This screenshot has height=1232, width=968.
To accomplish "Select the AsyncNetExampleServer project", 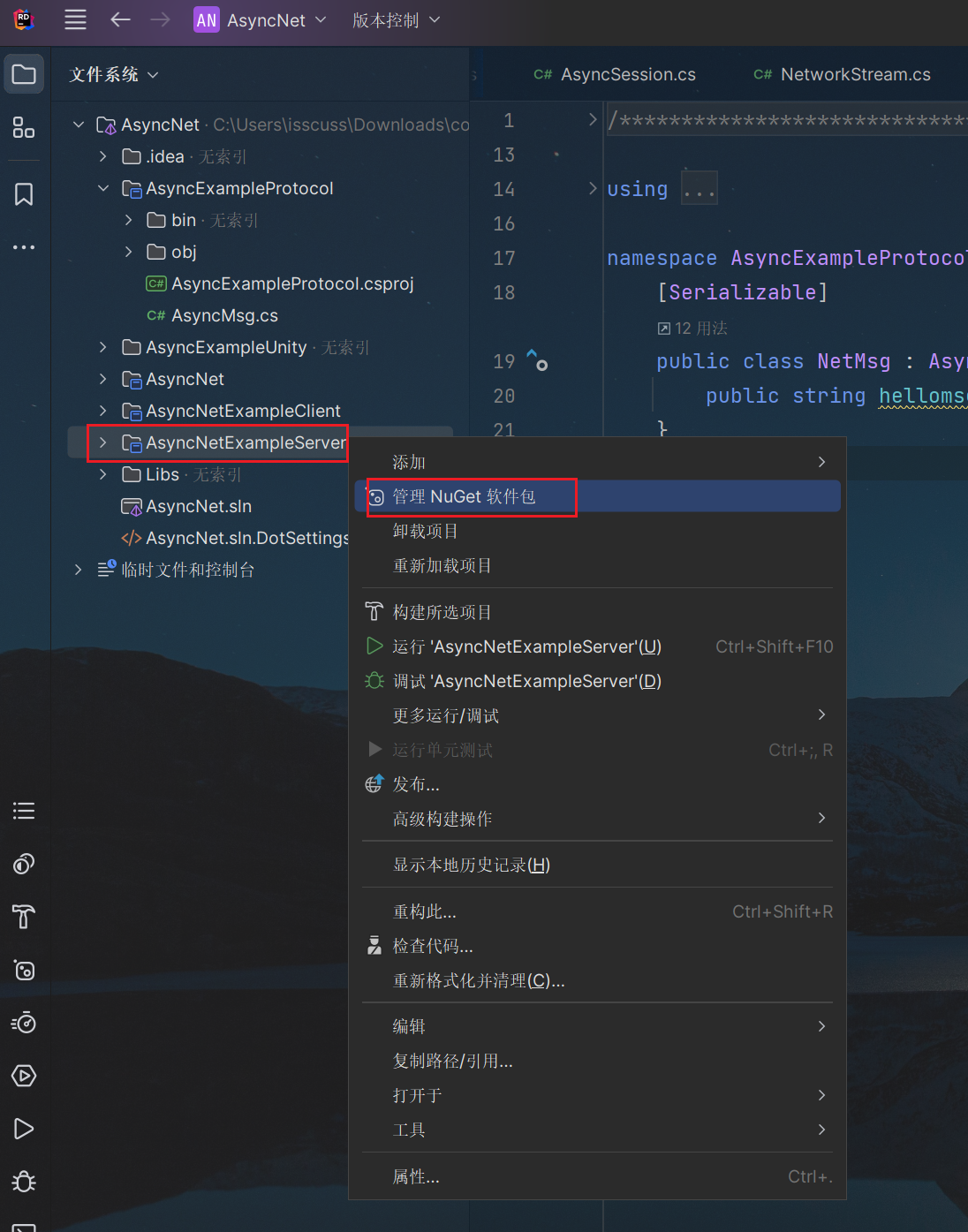I will click(234, 442).
